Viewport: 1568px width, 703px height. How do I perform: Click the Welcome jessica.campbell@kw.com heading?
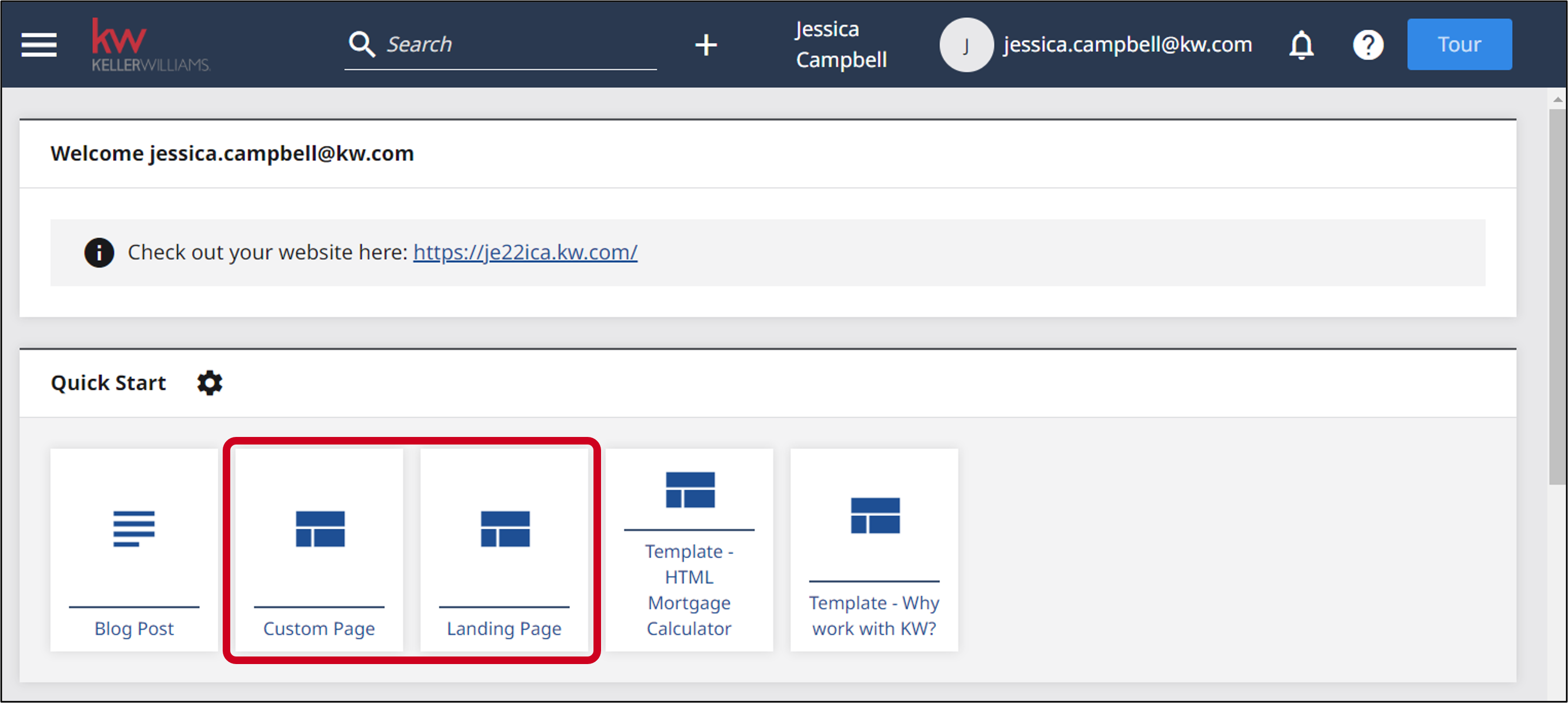[232, 154]
